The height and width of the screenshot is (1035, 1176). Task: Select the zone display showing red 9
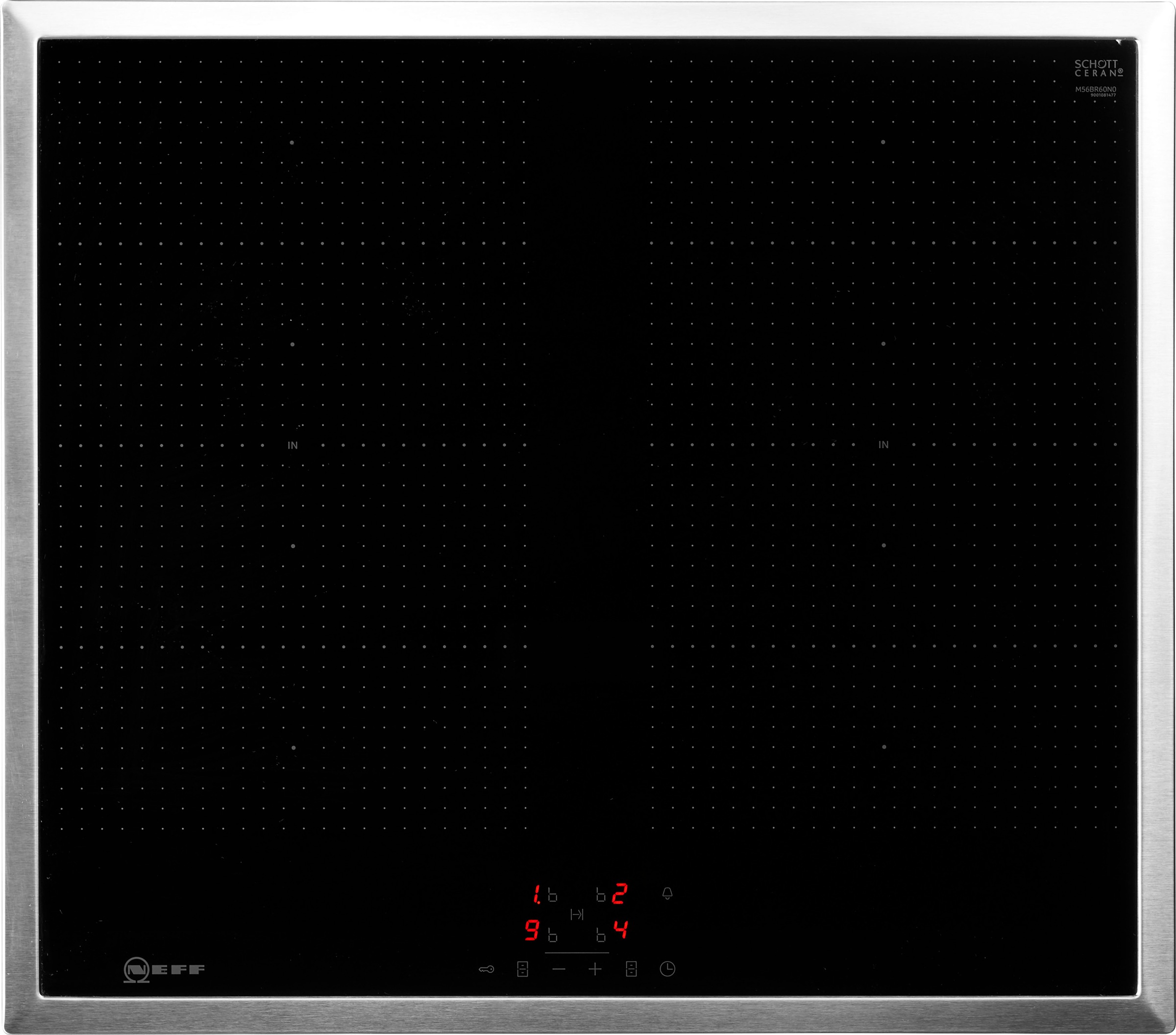(x=532, y=930)
